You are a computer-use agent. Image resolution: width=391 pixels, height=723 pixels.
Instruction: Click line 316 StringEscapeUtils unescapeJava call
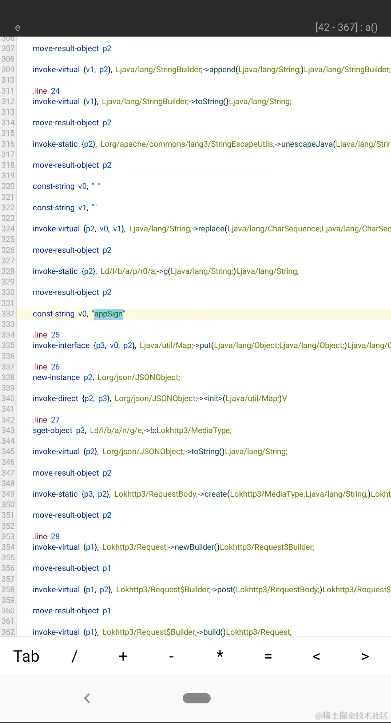[211, 144]
